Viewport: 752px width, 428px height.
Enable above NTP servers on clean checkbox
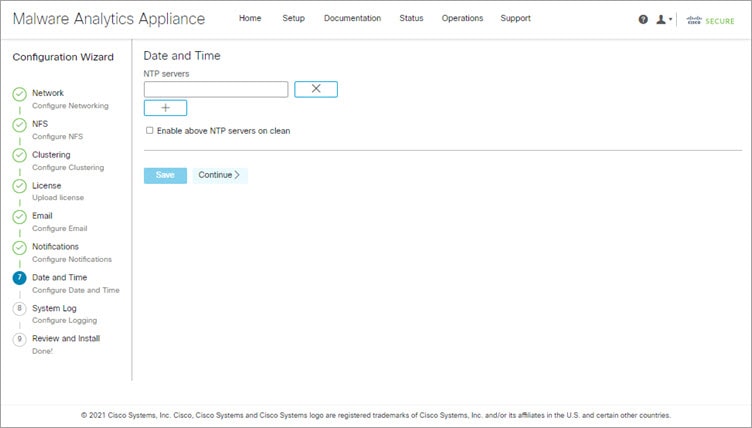150,131
